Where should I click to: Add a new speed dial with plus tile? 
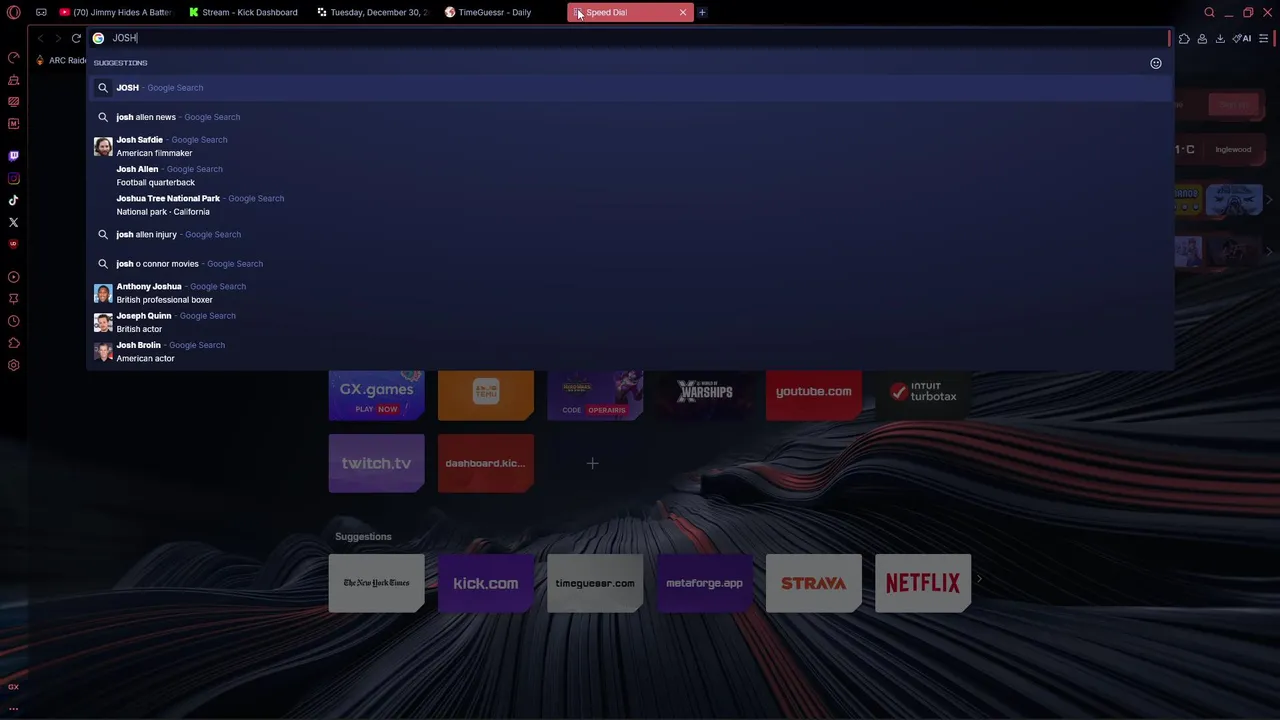tap(592, 463)
